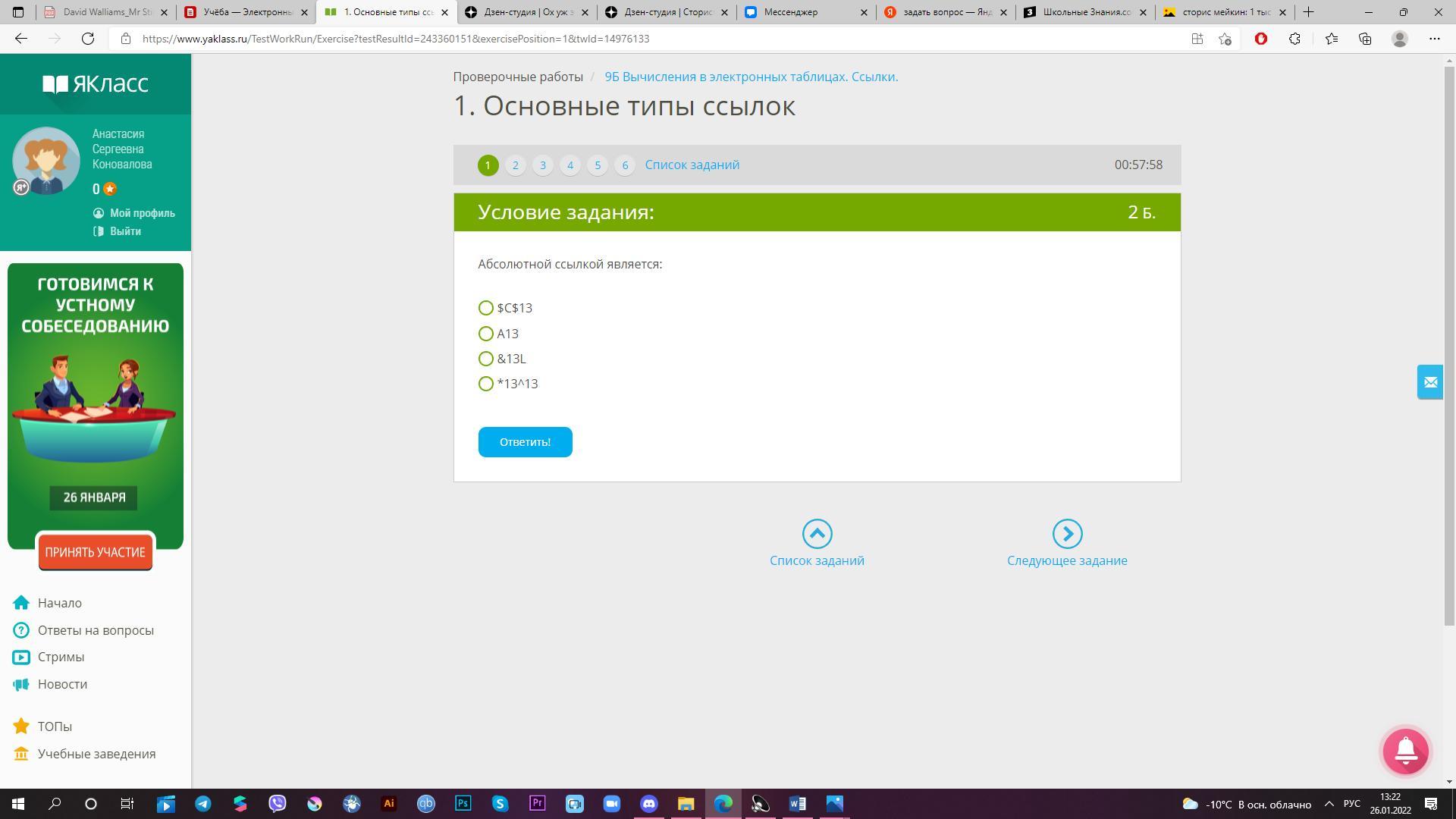1456x819 pixels.
Task: Select the $C$13 answer option
Action: click(486, 308)
